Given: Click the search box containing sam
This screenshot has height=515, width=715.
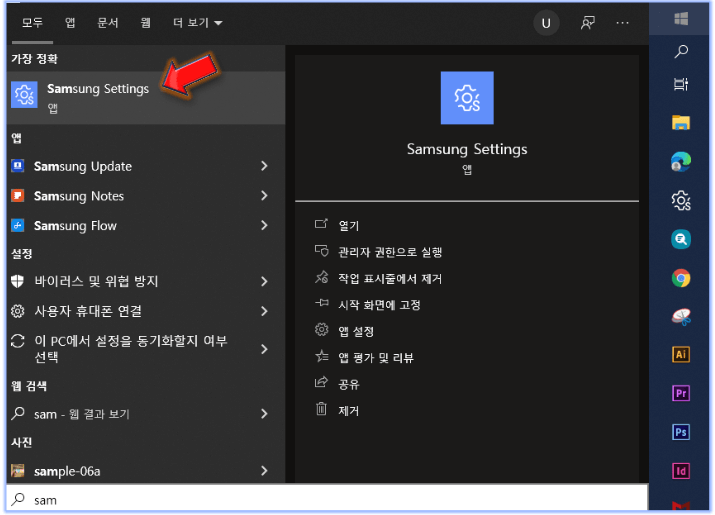Looking at the screenshot, I should (327, 499).
